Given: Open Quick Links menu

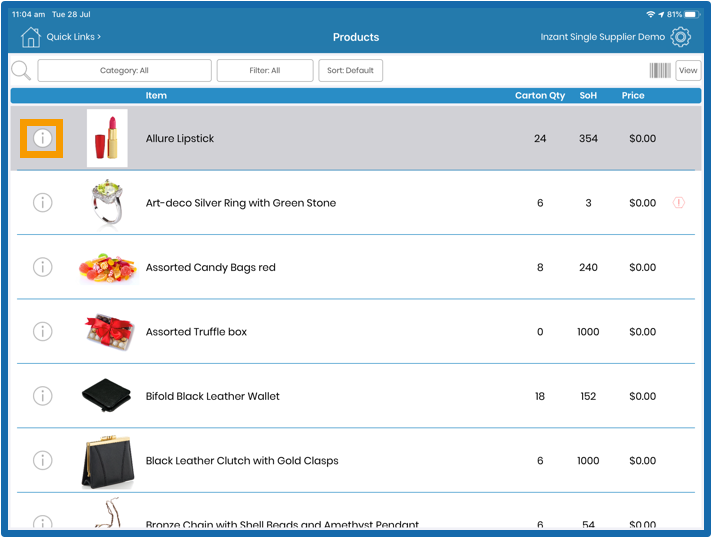Looking at the screenshot, I should tap(74, 37).
